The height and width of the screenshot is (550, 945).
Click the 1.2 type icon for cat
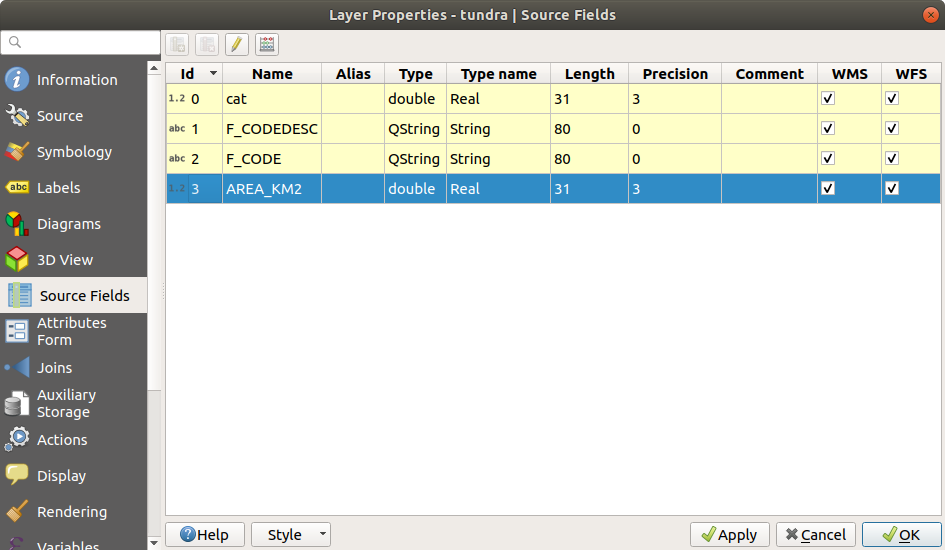pos(177,98)
